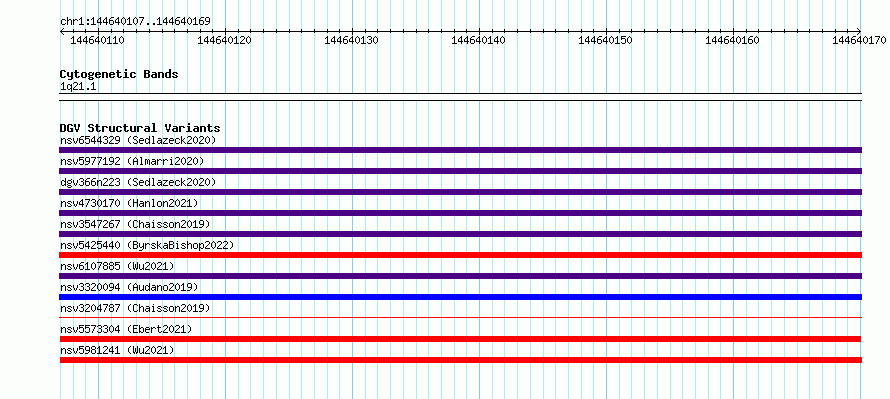
Task: Click the nsv3547267 (Chaisson2019) variant label
Action: pyautogui.click(x=135, y=224)
